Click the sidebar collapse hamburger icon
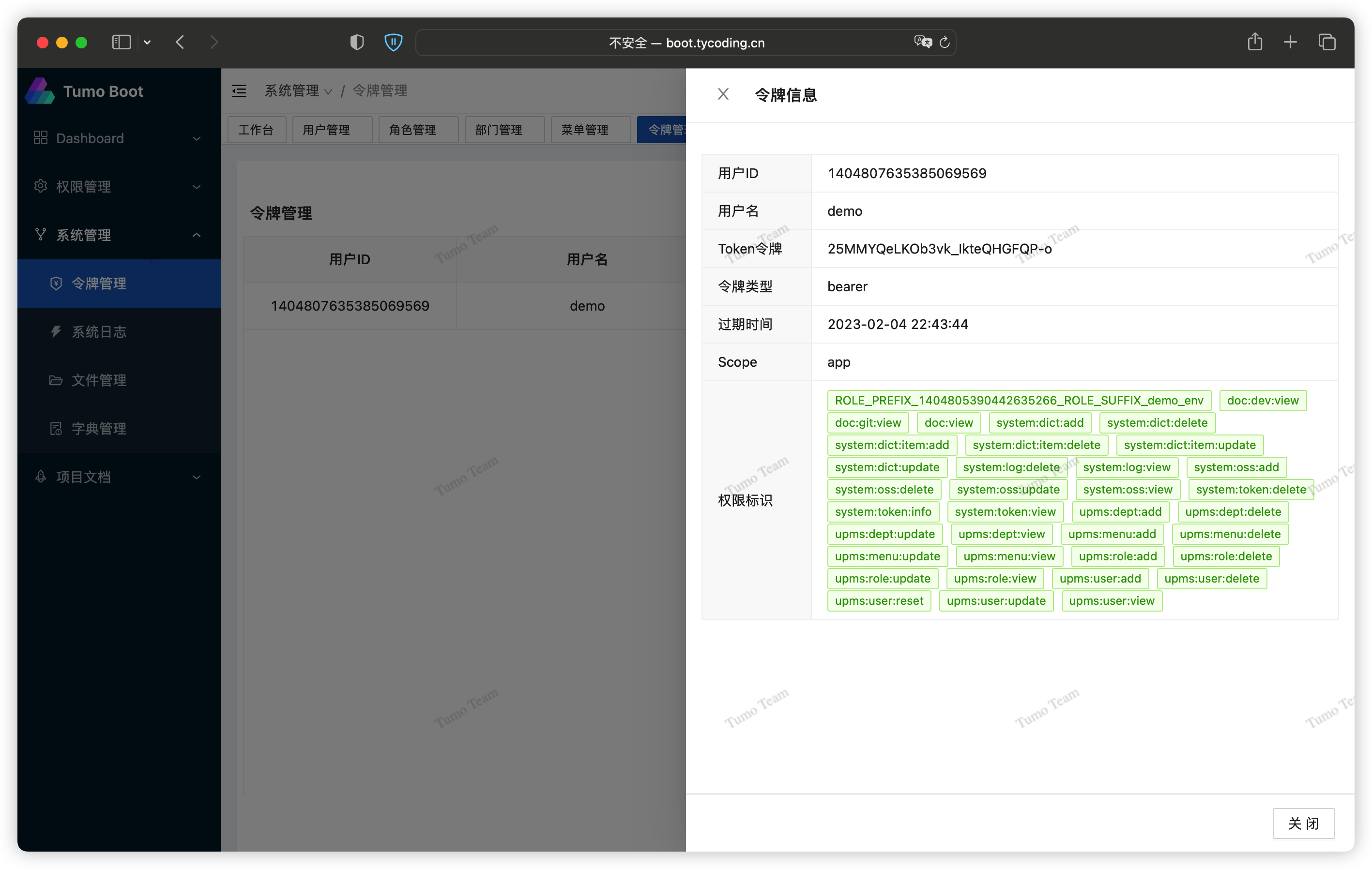 point(239,90)
